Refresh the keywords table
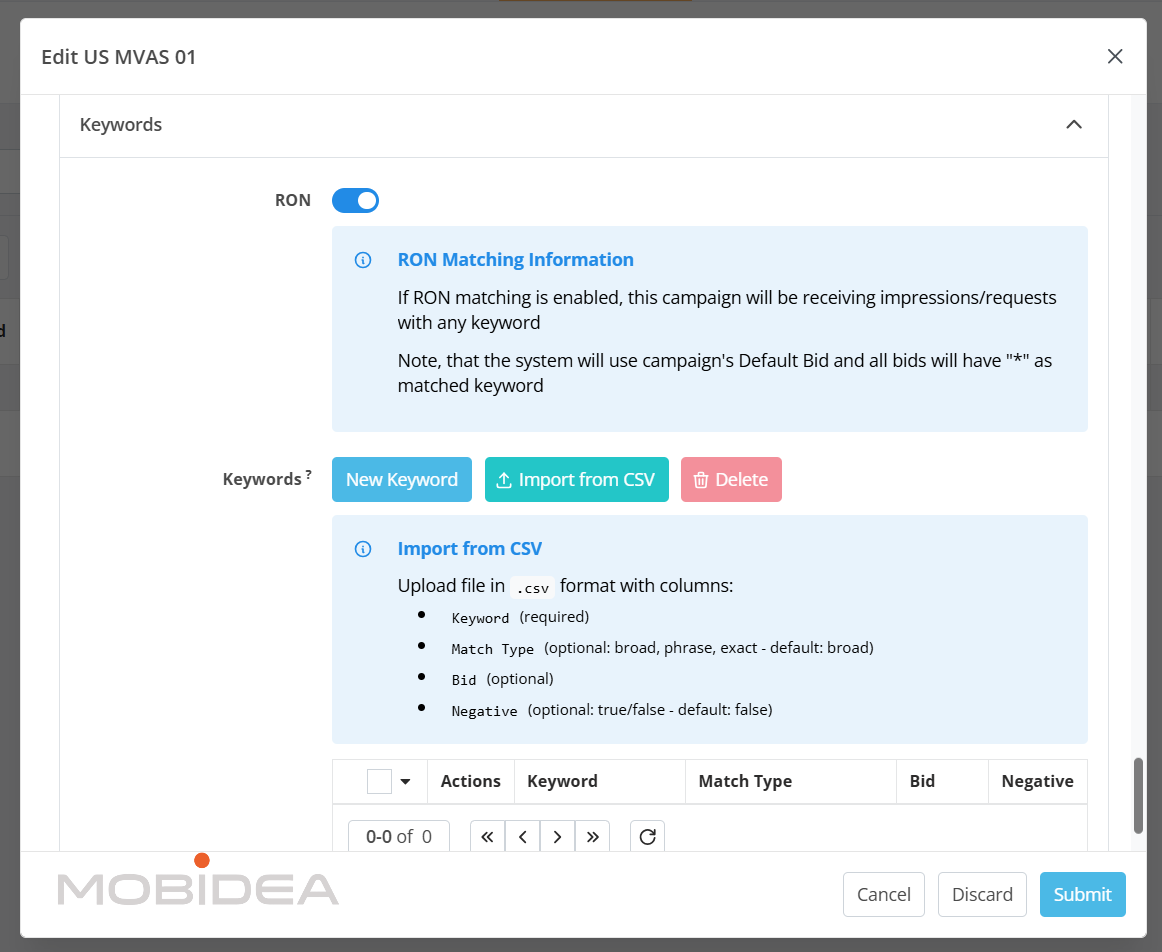The image size is (1162, 952). [x=647, y=837]
